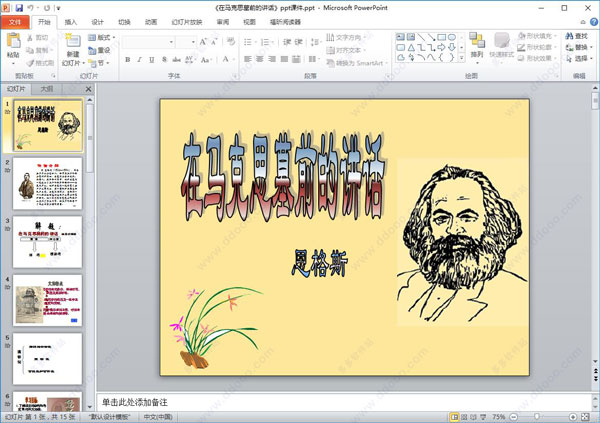
Task: Click the zoom slider handle
Action: (537, 416)
